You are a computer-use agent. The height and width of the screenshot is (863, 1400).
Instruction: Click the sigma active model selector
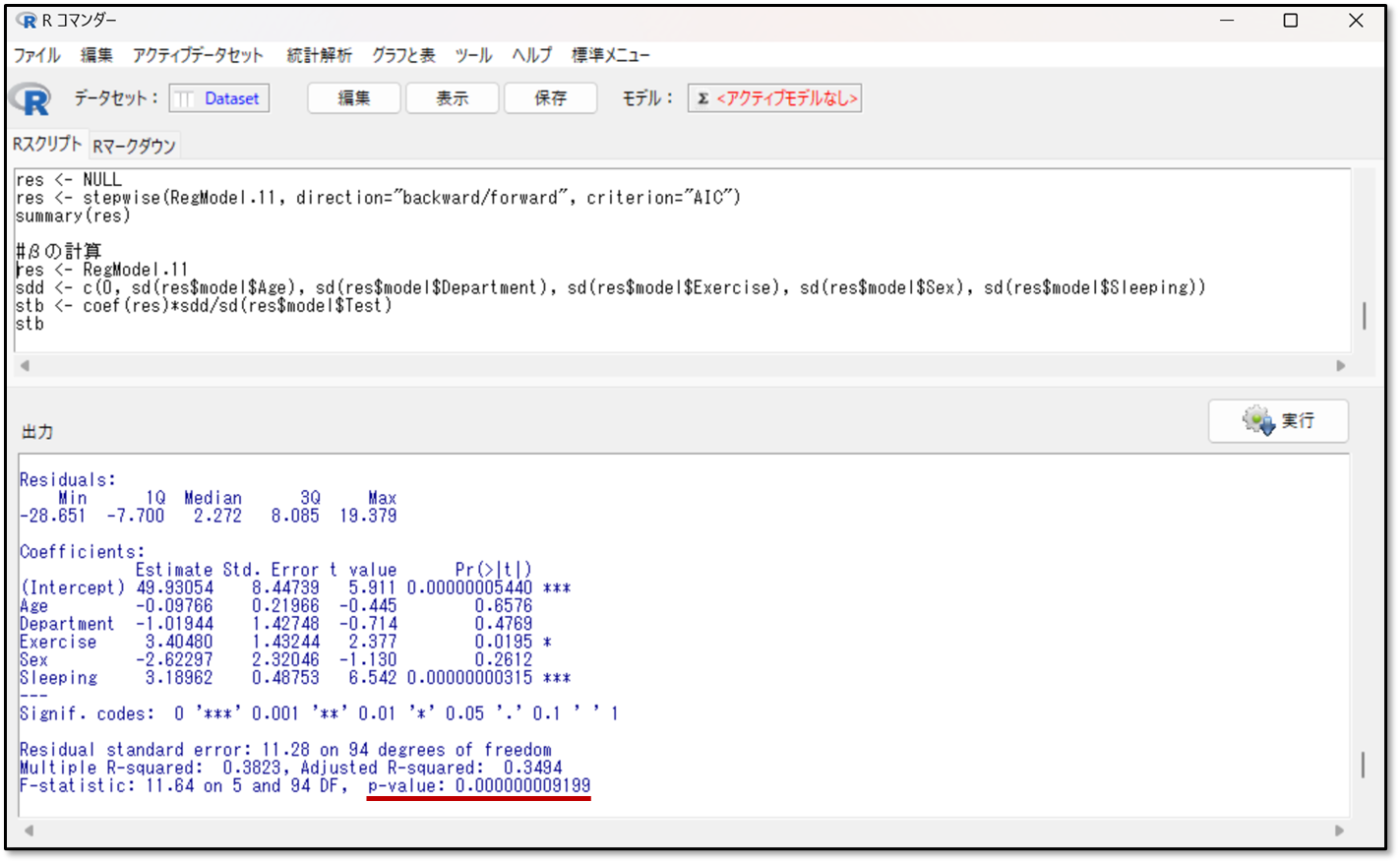pyautogui.click(x=774, y=98)
